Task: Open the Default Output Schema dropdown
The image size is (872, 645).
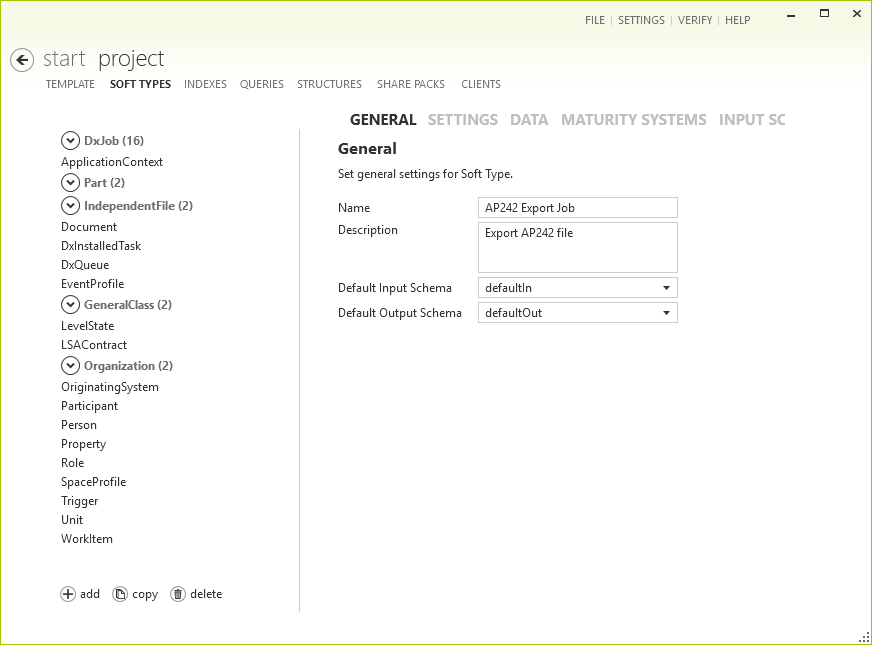Action: tap(665, 312)
